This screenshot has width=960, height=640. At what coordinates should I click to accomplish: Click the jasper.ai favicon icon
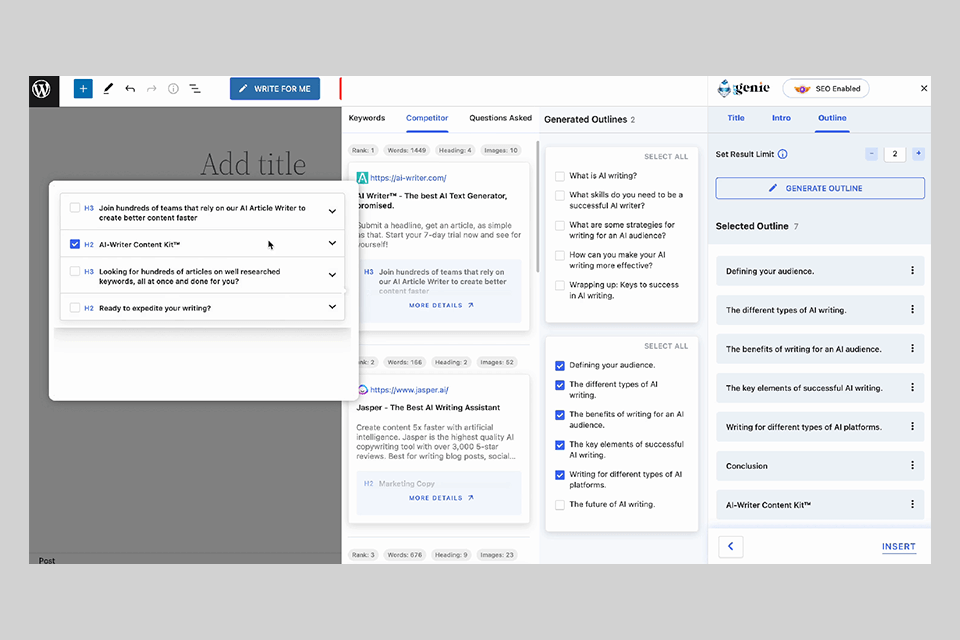(362, 390)
